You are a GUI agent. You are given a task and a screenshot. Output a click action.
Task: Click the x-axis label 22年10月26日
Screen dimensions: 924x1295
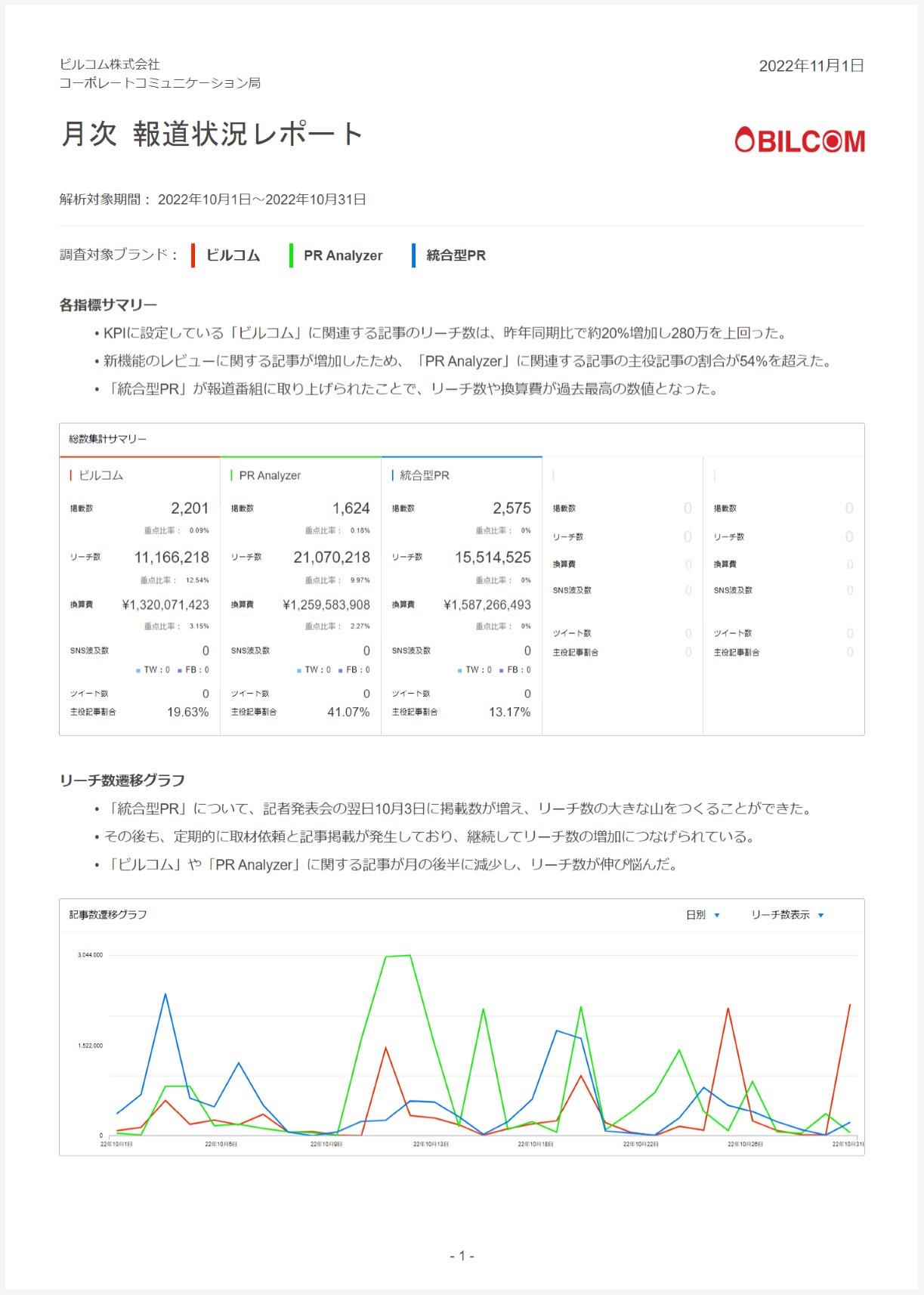[x=745, y=1145]
